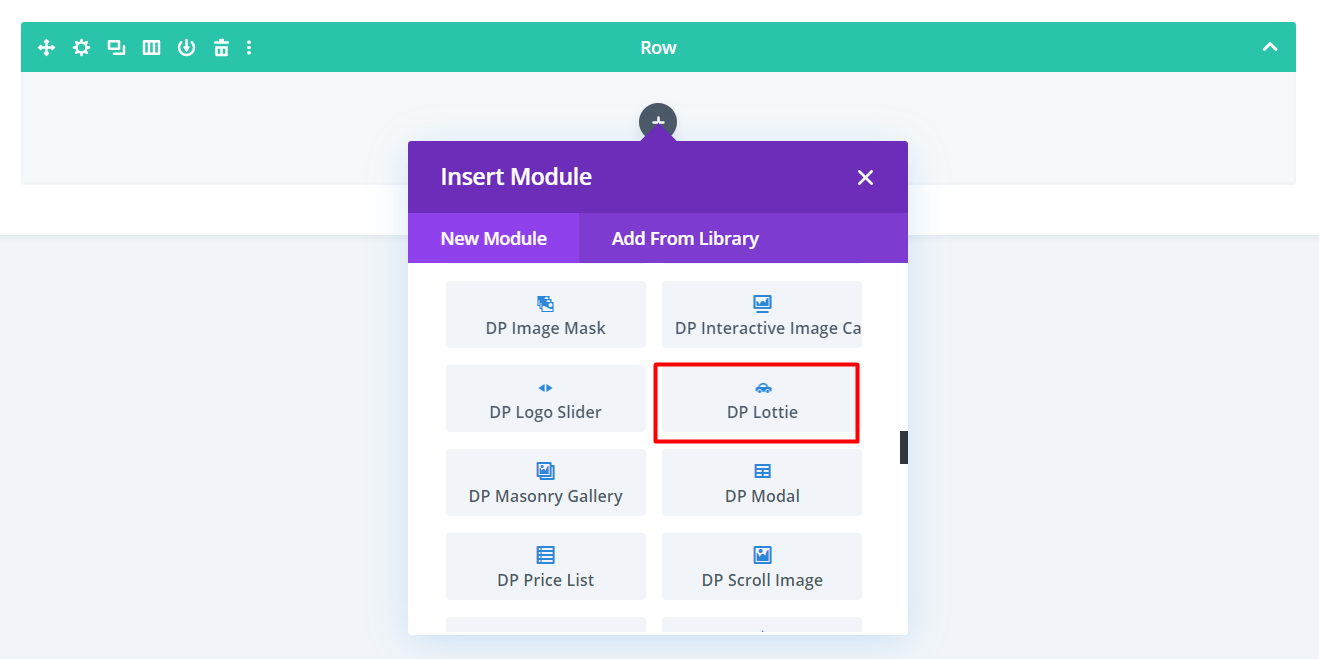Add the DP Modal module
Screen dimensions: 1319x659
[x=761, y=483]
